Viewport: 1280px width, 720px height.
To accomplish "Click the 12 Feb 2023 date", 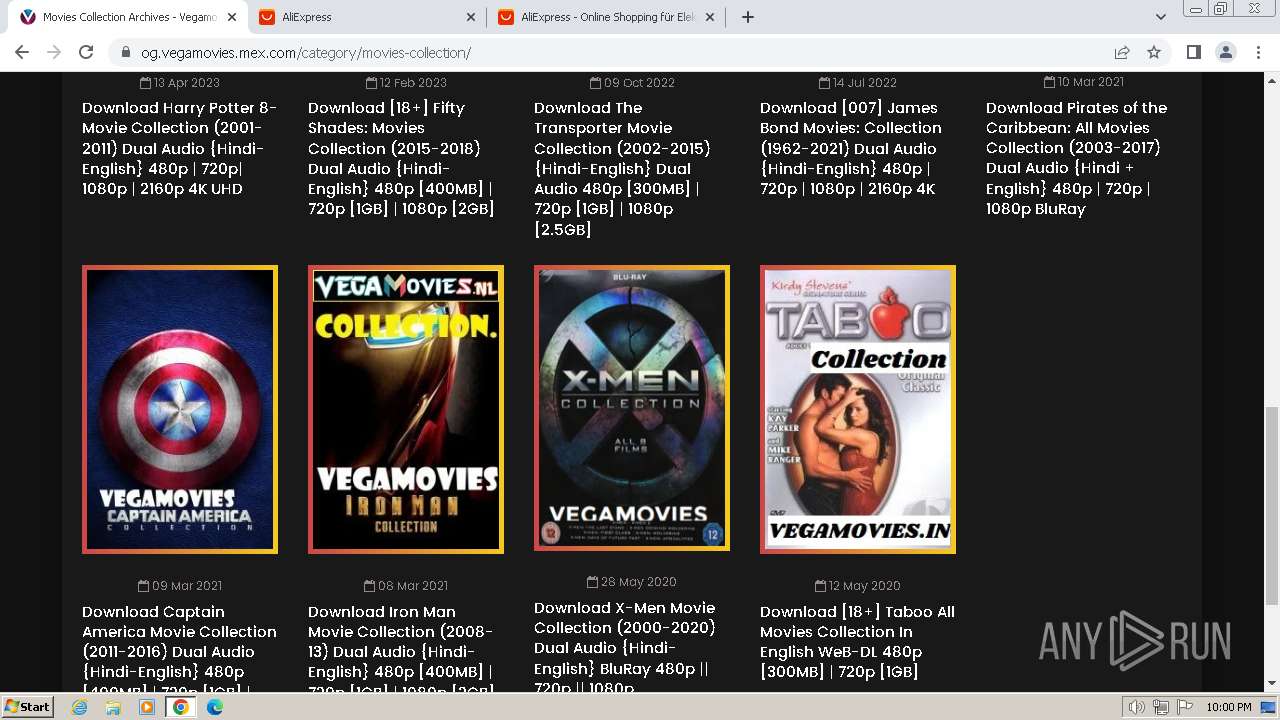I will click(x=406, y=83).
